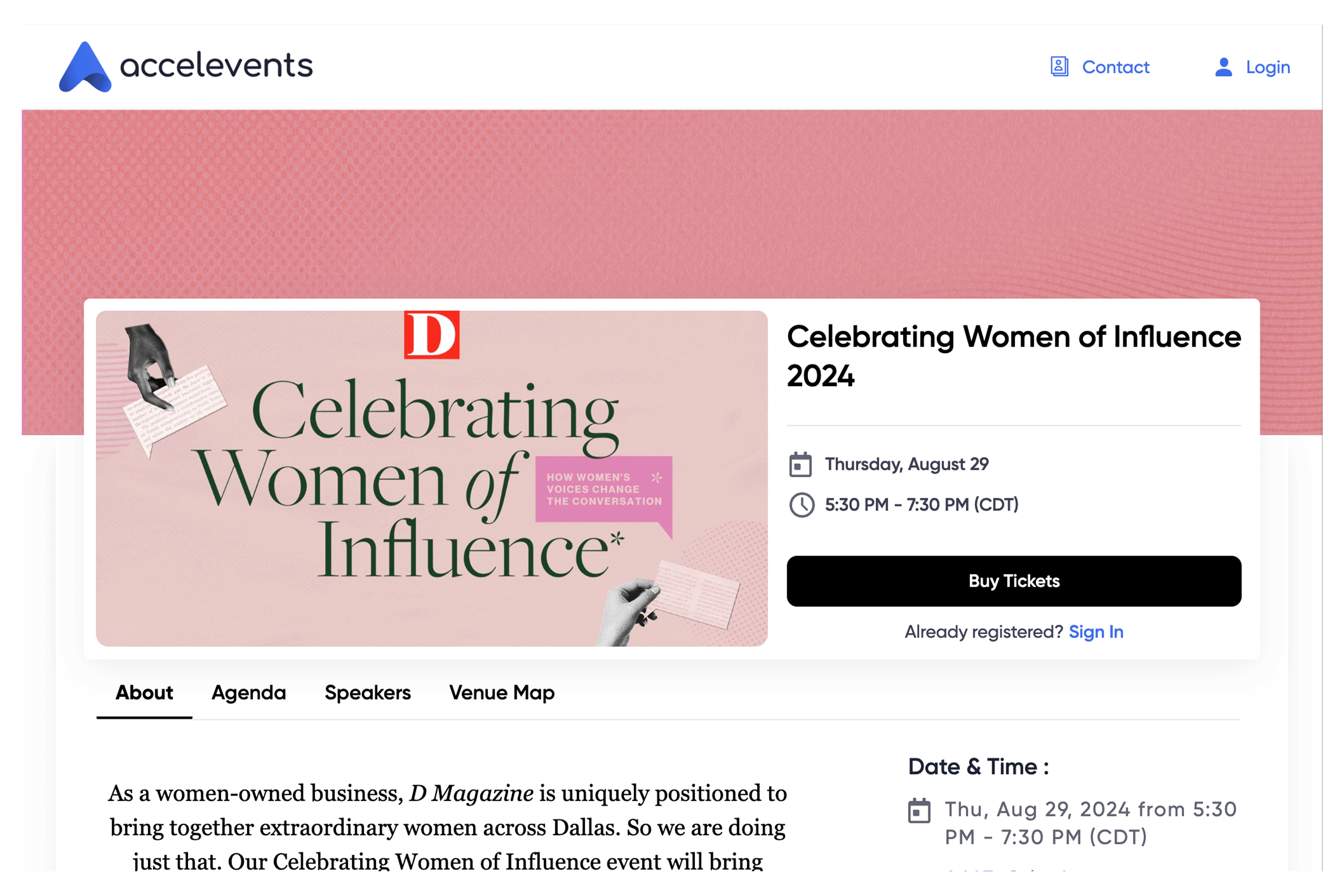The image size is (1344, 896).
Task: Open the Login link
Action: [1267, 68]
